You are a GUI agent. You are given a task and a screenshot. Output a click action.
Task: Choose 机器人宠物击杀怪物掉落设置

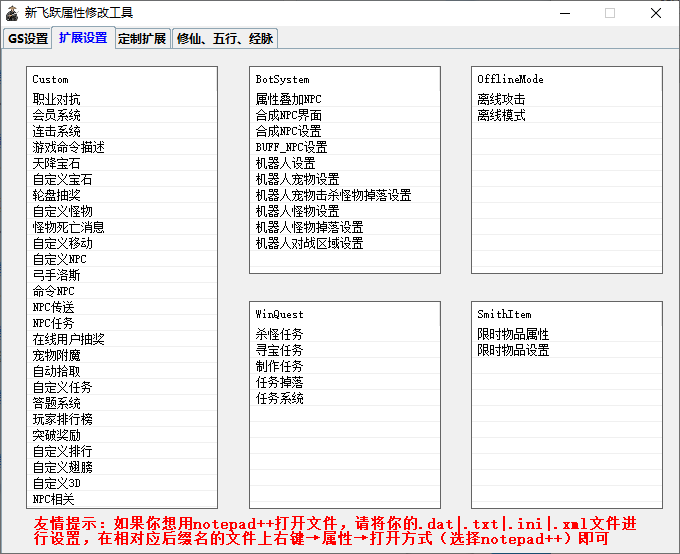click(x=333, y=195)
